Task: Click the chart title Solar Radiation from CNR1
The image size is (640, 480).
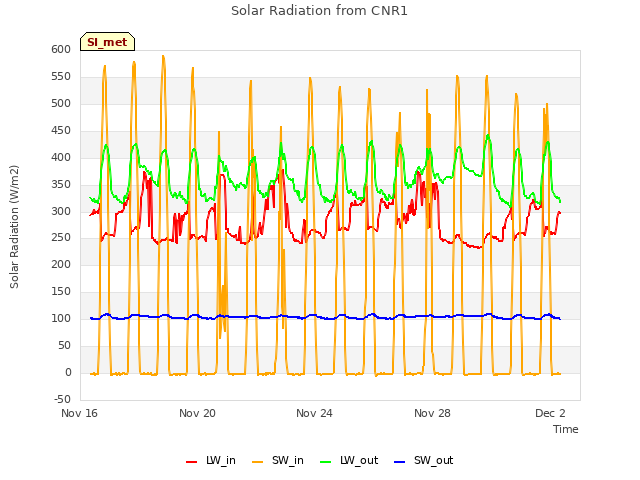Action: (x=319, y=11)
